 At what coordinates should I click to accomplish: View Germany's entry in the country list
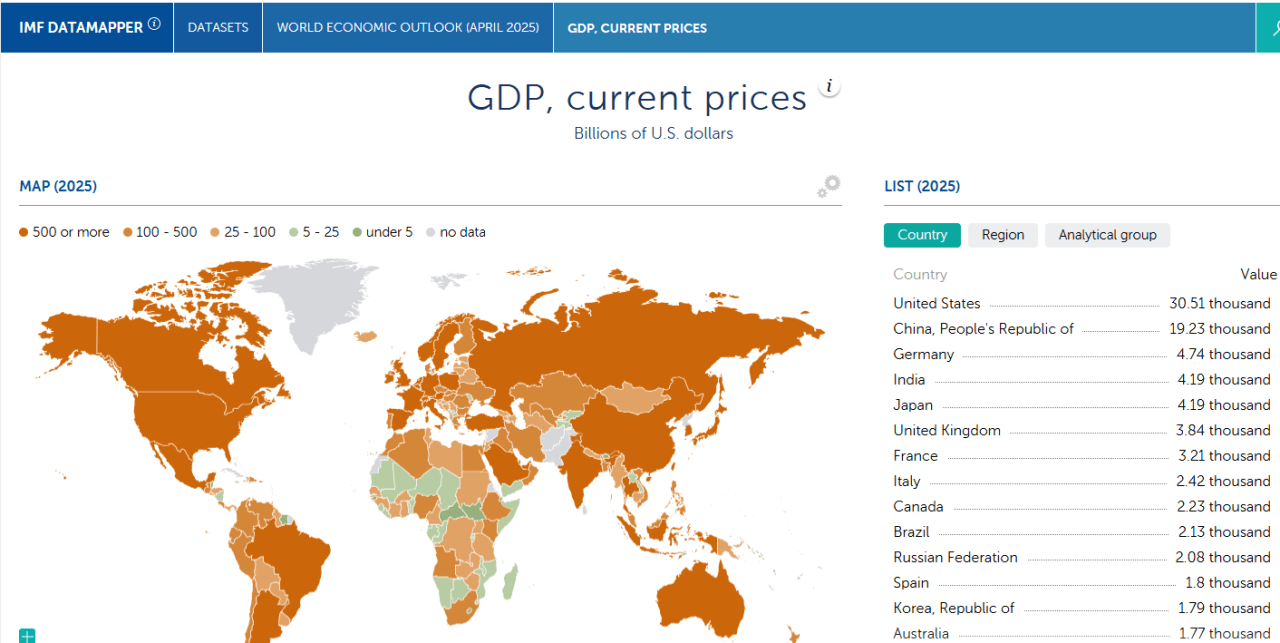click(x=923, y=354)
